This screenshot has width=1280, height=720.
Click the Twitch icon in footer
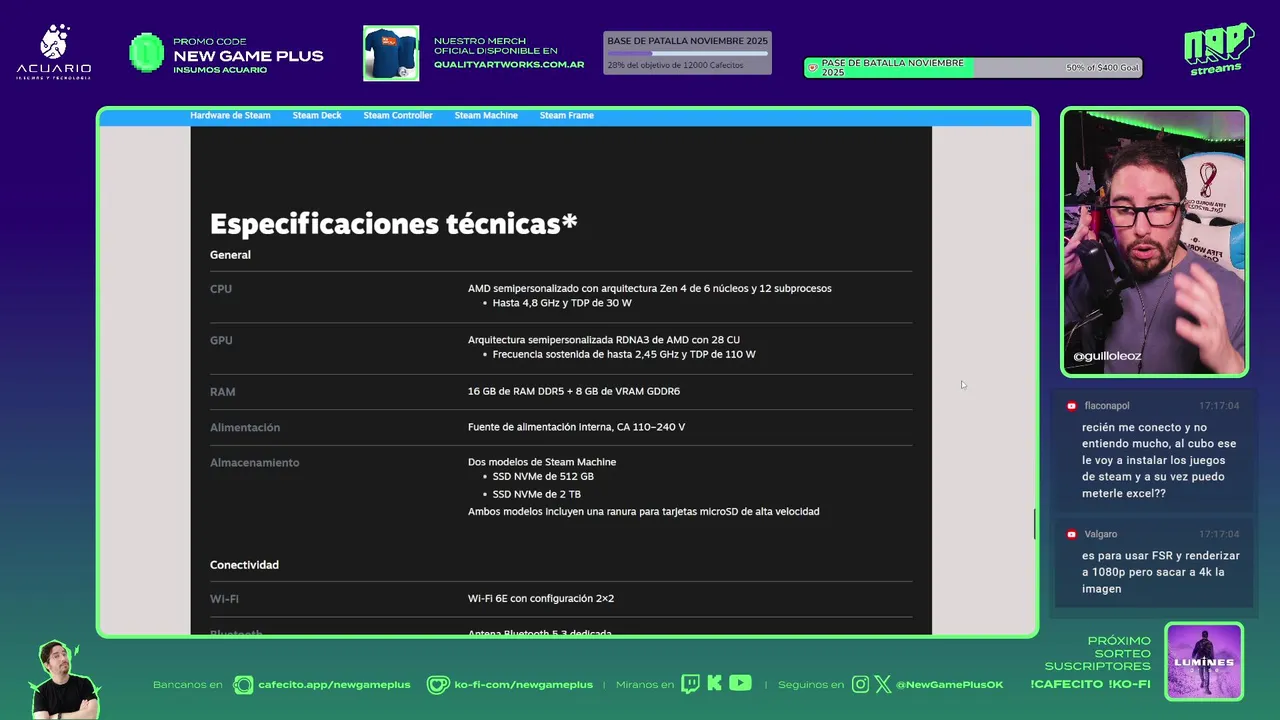pos(690,684)
